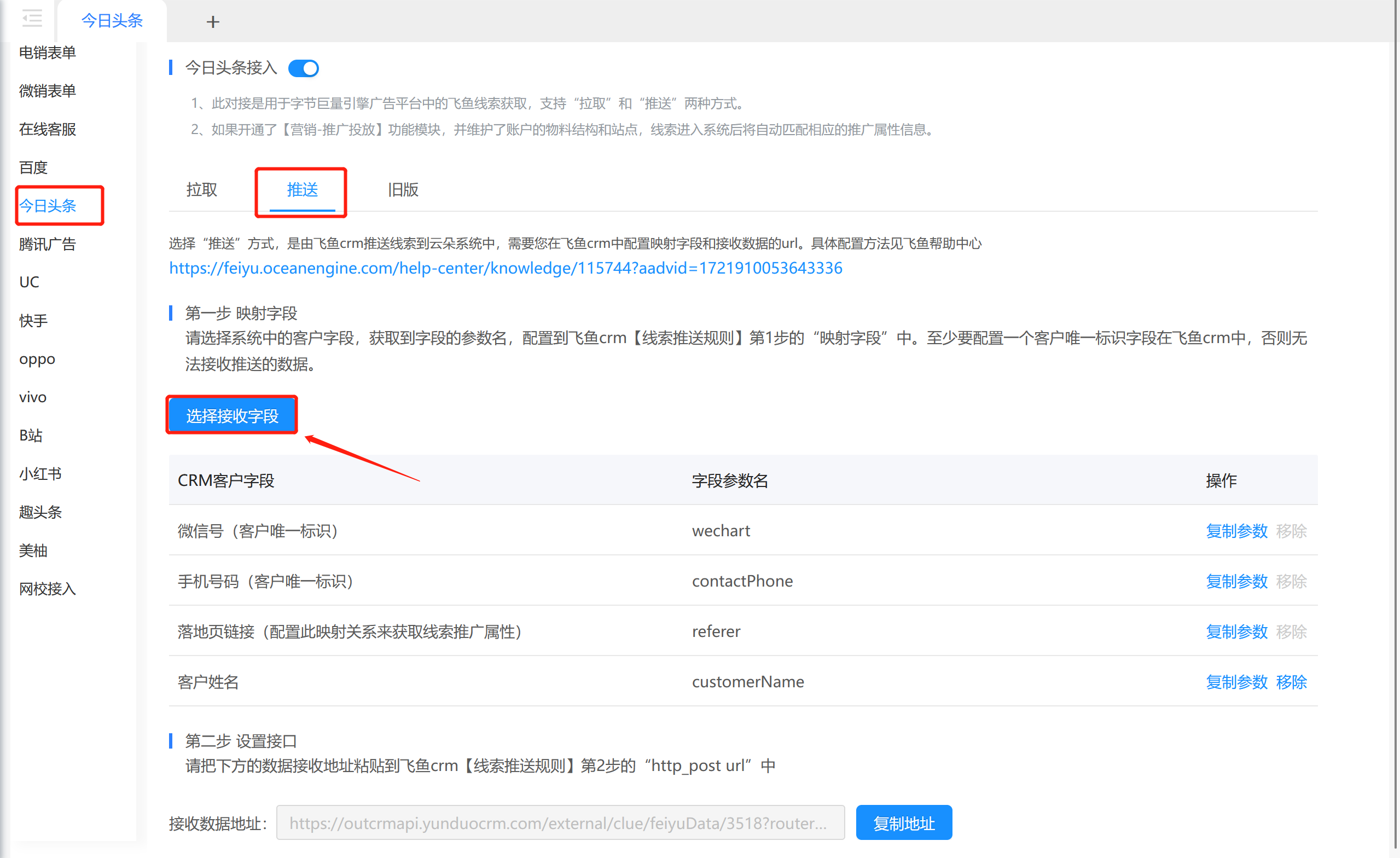The width and height of the screenshot is (1400, 858).
Task: Go to 小红书 integration page
Action: 40,474
